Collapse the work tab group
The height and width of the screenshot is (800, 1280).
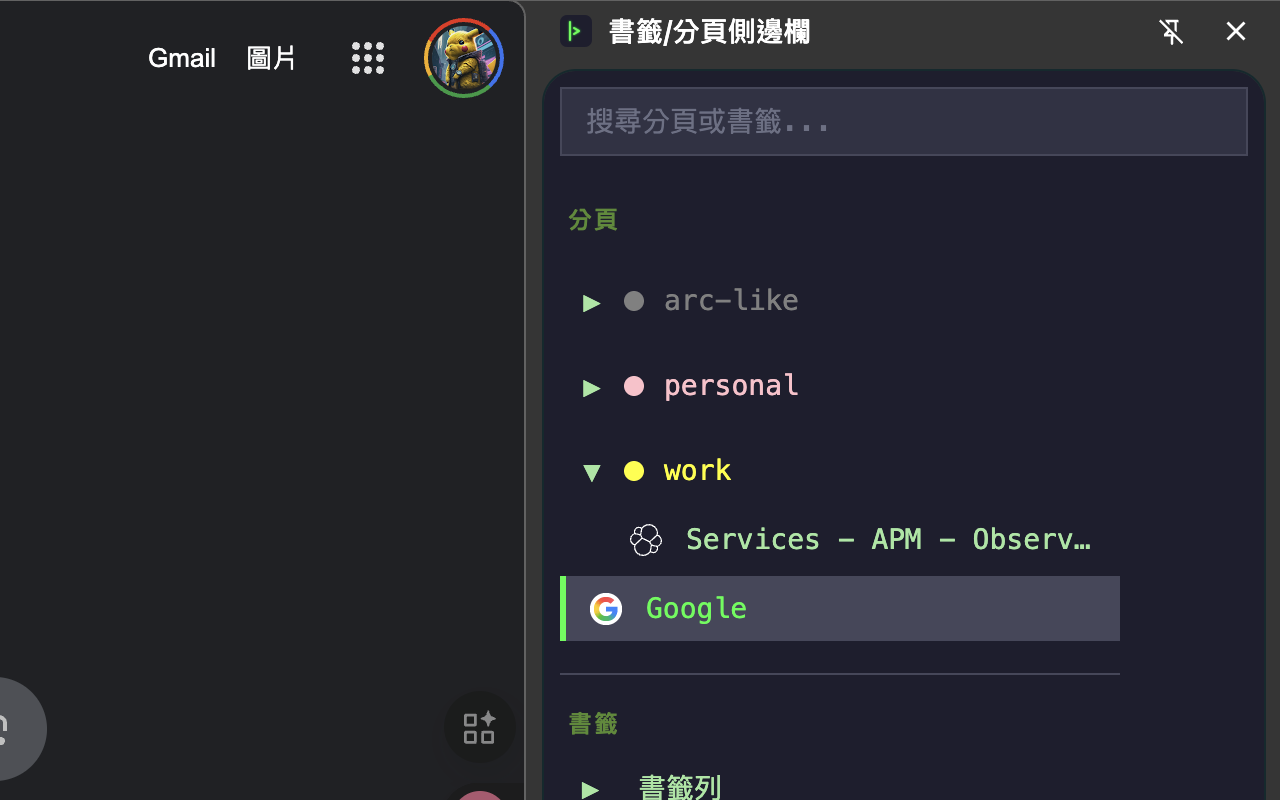coord(592,472)
